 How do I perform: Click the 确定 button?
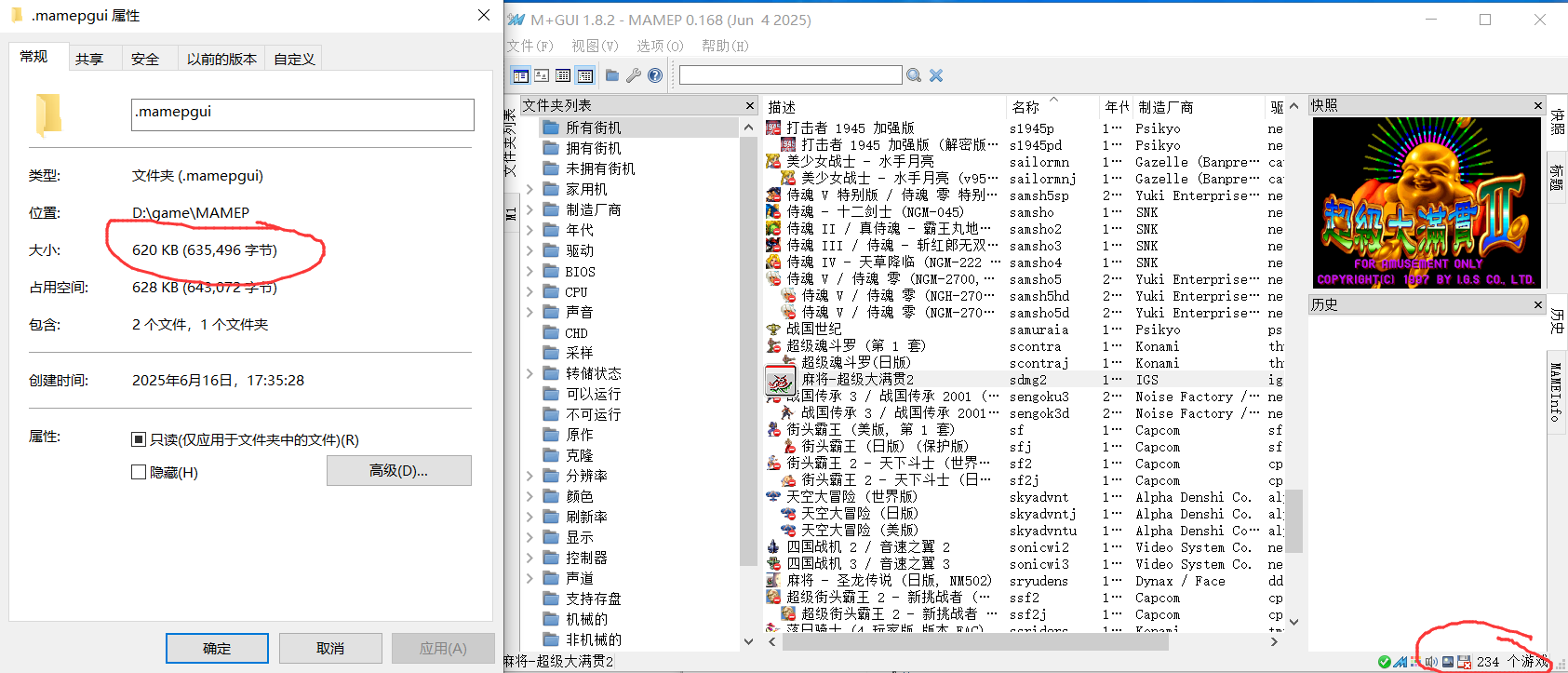tap(217, 648)
